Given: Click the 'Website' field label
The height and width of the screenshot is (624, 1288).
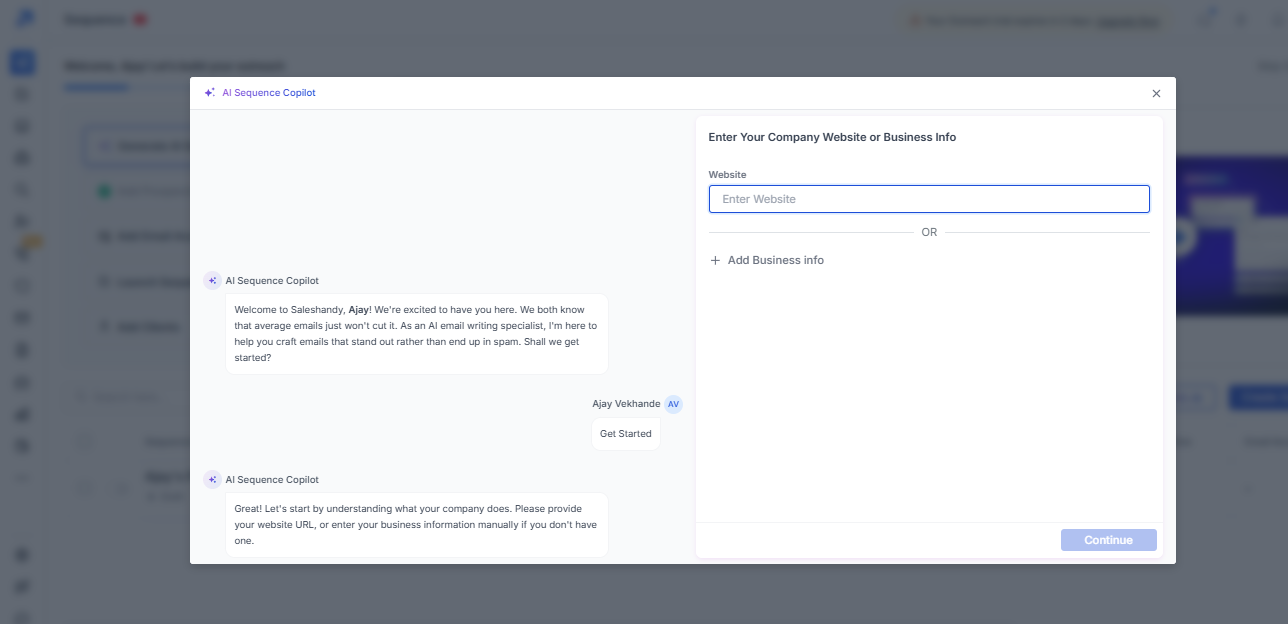Looking at the screenshot, I should 727,175.
